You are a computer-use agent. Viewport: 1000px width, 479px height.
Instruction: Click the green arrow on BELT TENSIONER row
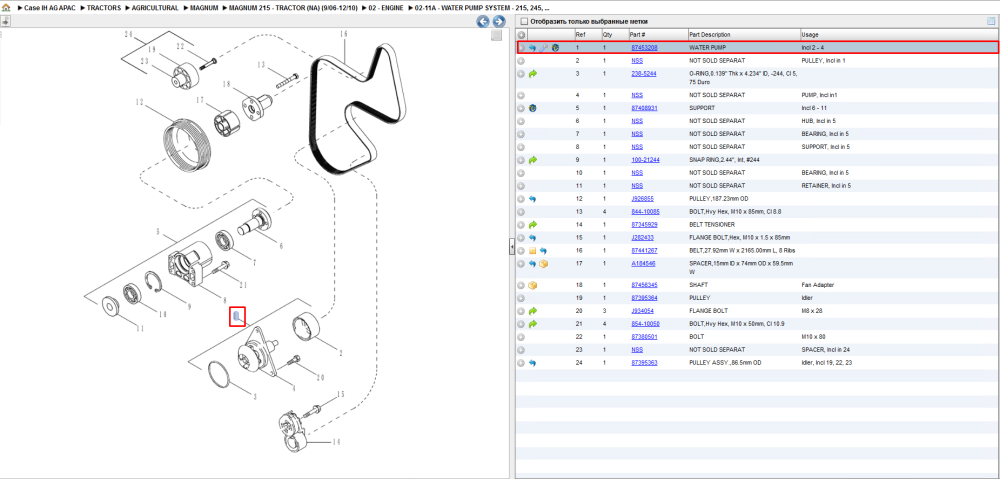coord(533,225)
